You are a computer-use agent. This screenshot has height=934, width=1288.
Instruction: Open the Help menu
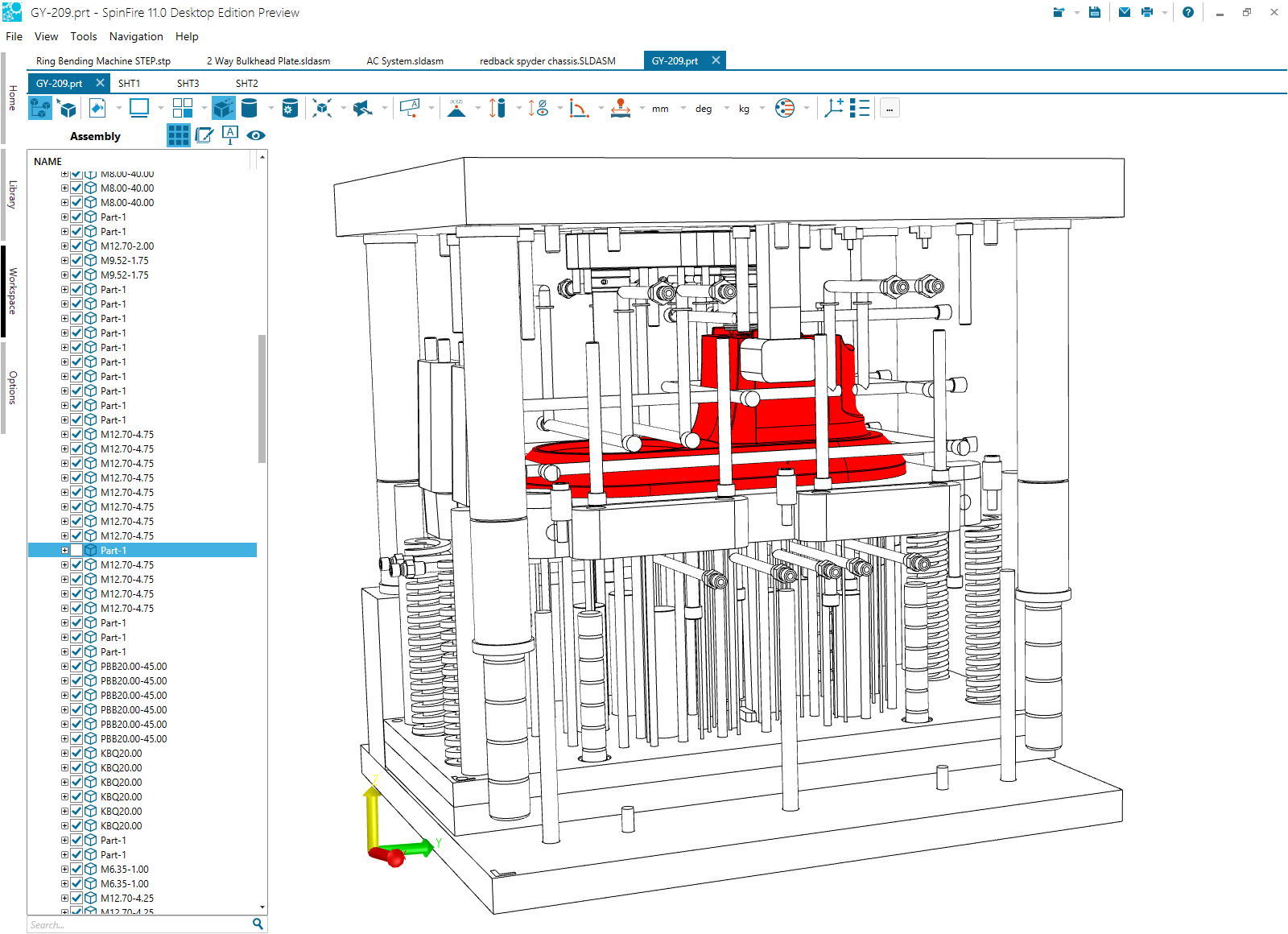187,36
